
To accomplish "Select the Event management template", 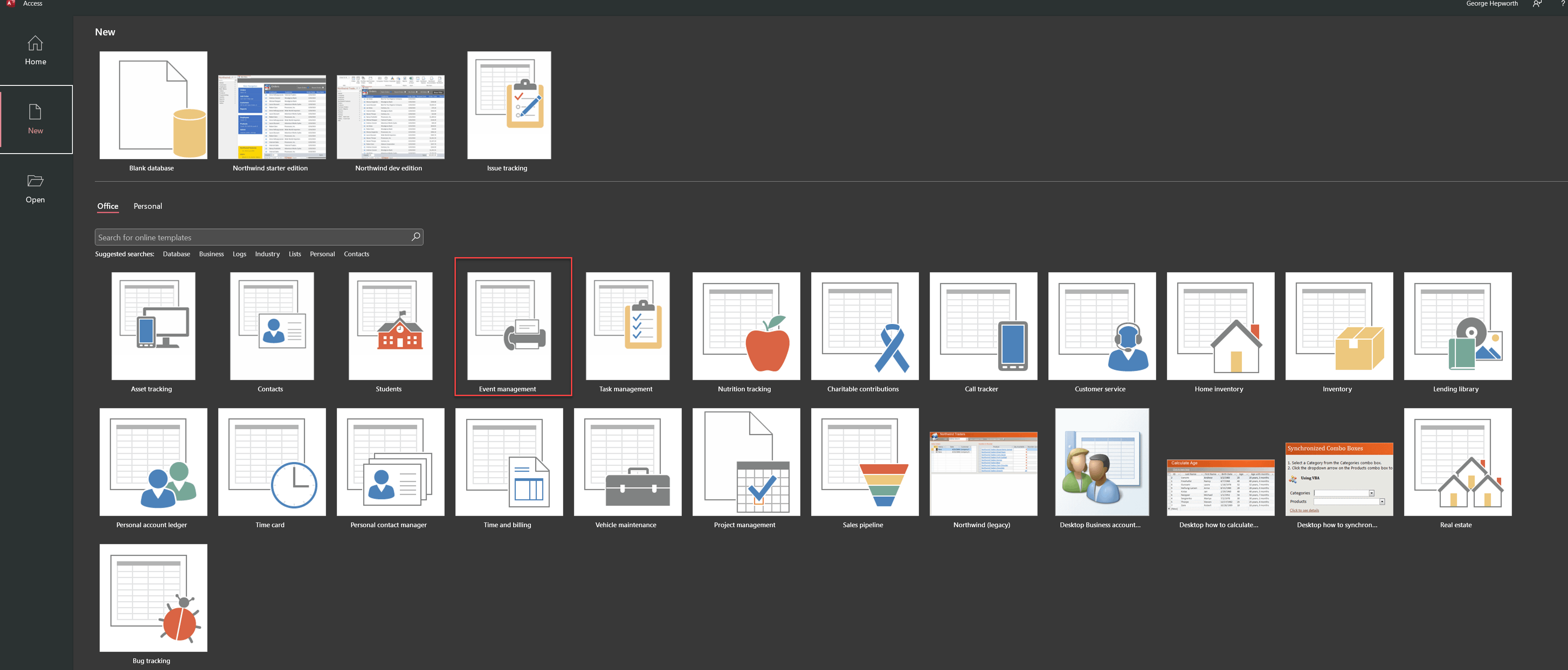I will pyautogui.click(x=509, y=326).
